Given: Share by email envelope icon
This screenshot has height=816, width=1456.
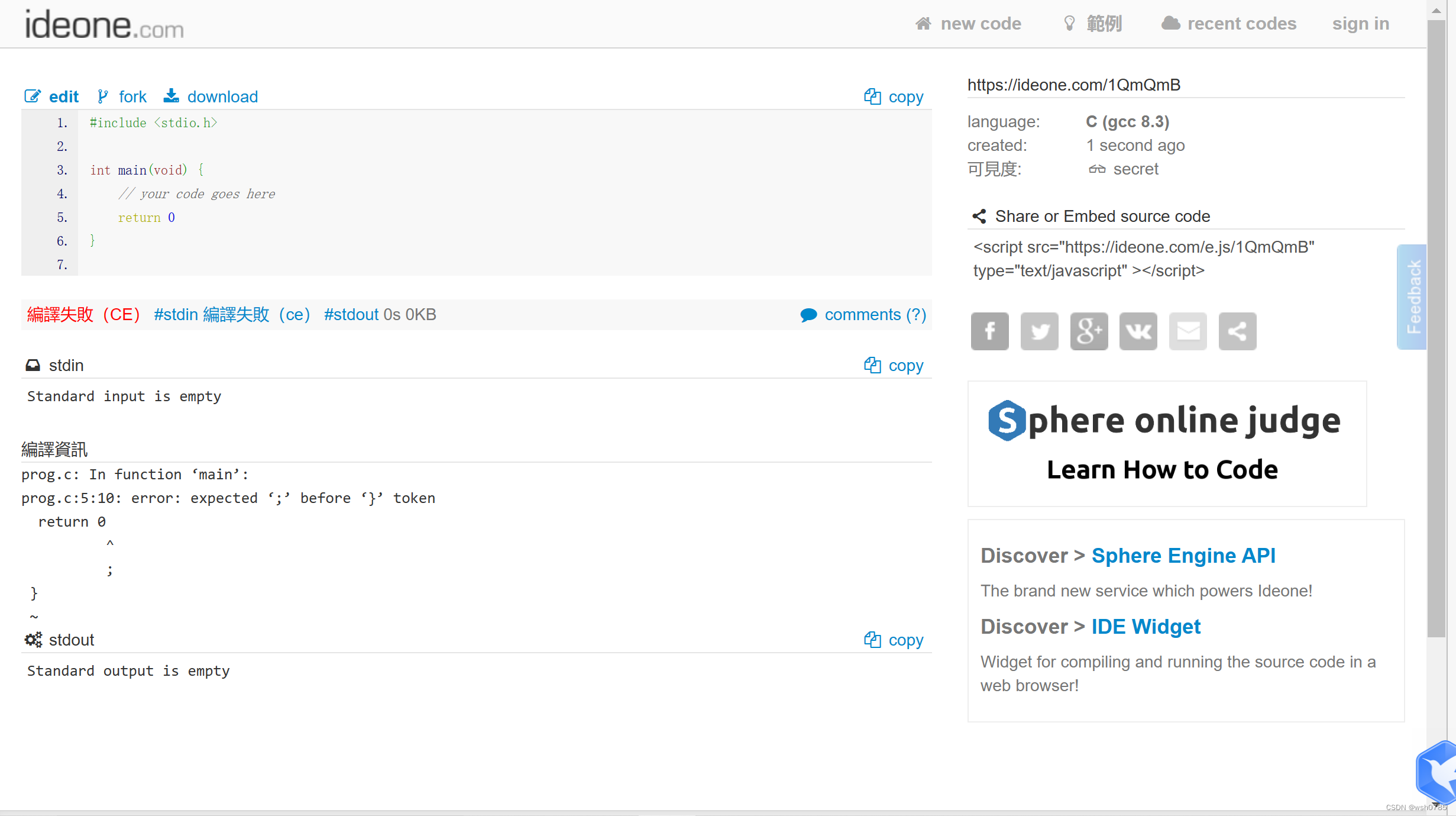Looking at the screenshot, I should tap(1188, 331).
